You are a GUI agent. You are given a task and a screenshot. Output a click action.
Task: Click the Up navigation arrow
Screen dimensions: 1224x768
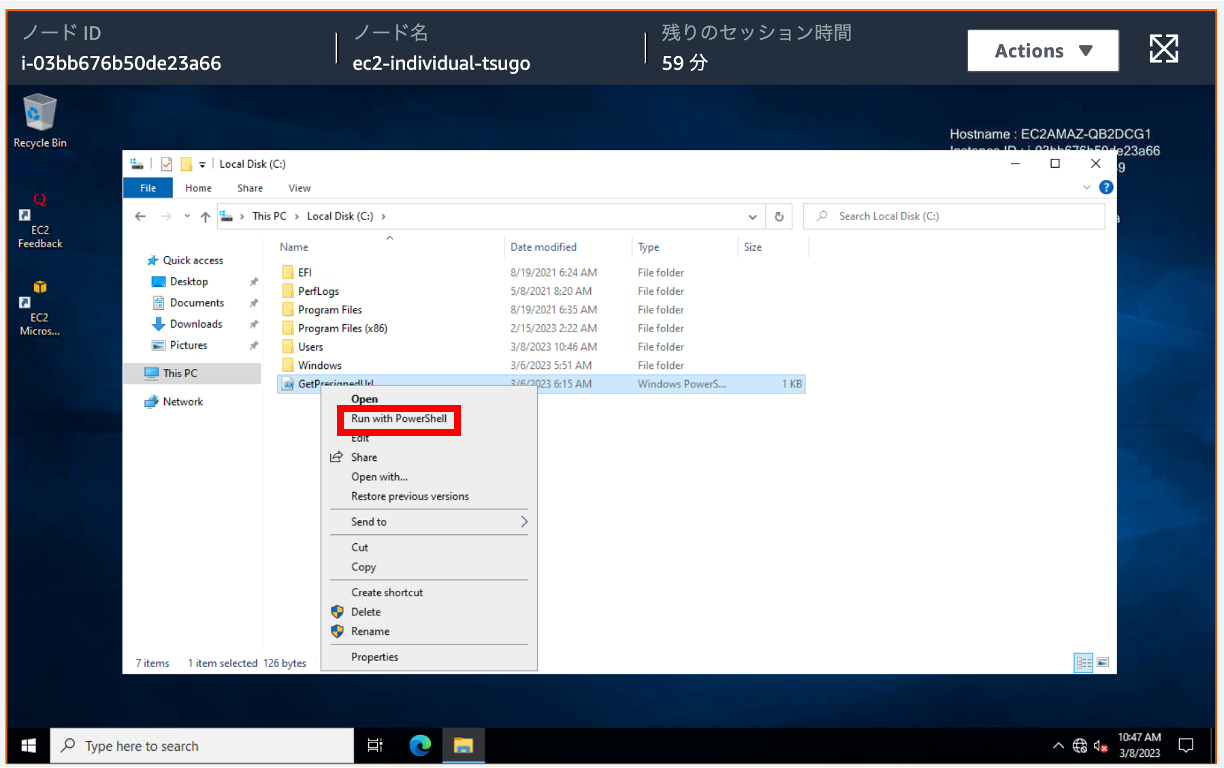click(x=206, y=216)
